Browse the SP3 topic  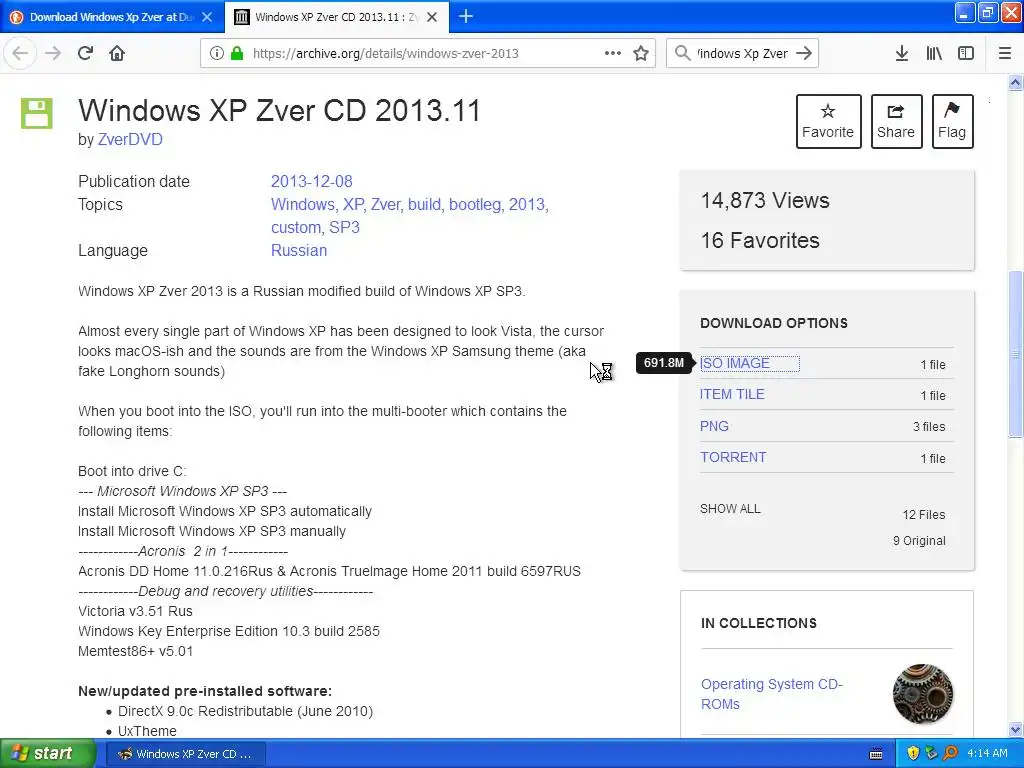point(344,227)
